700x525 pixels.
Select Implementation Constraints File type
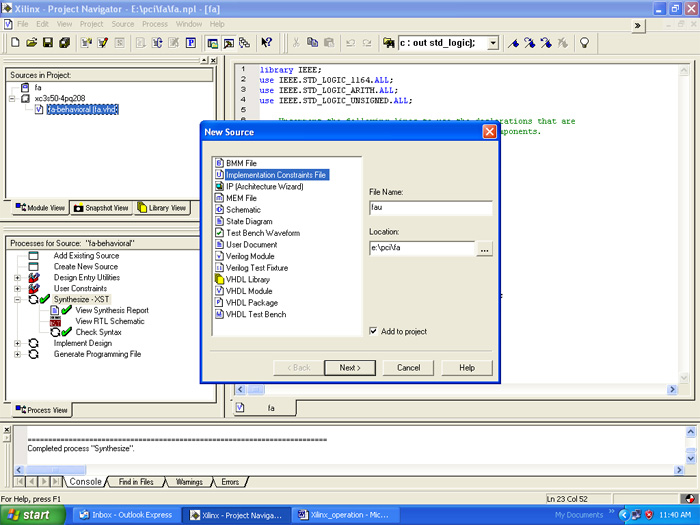pyautogui.click(x=276, y=175)
